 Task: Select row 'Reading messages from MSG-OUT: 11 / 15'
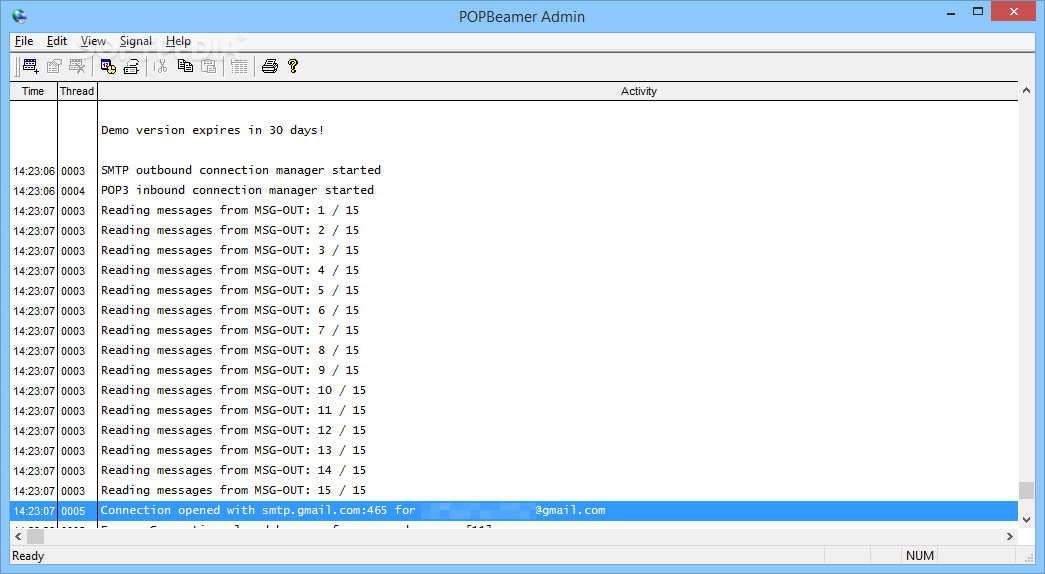pyautogui.click(x=514, y=411)
